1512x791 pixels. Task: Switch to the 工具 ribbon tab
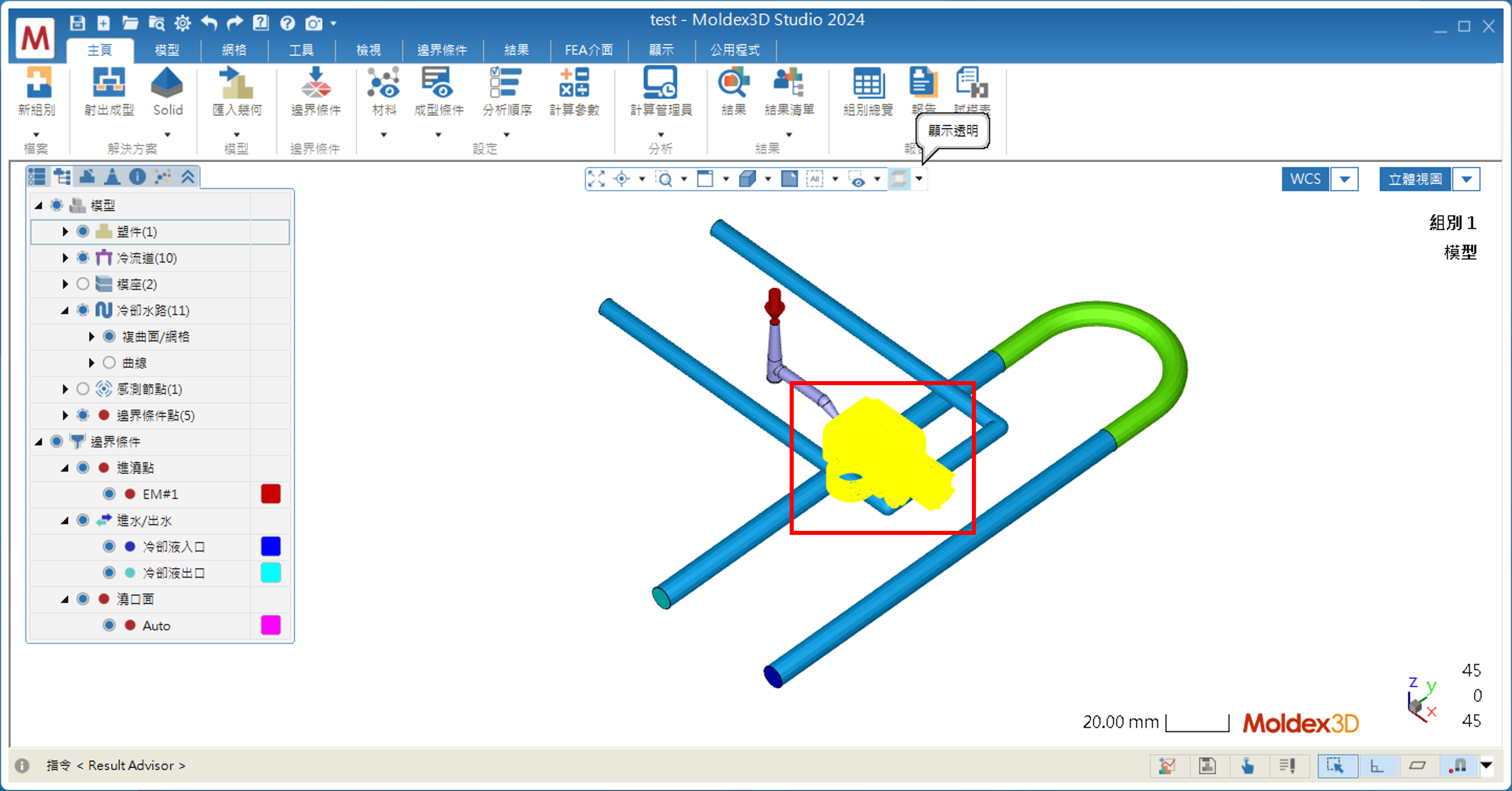point(301,50)
